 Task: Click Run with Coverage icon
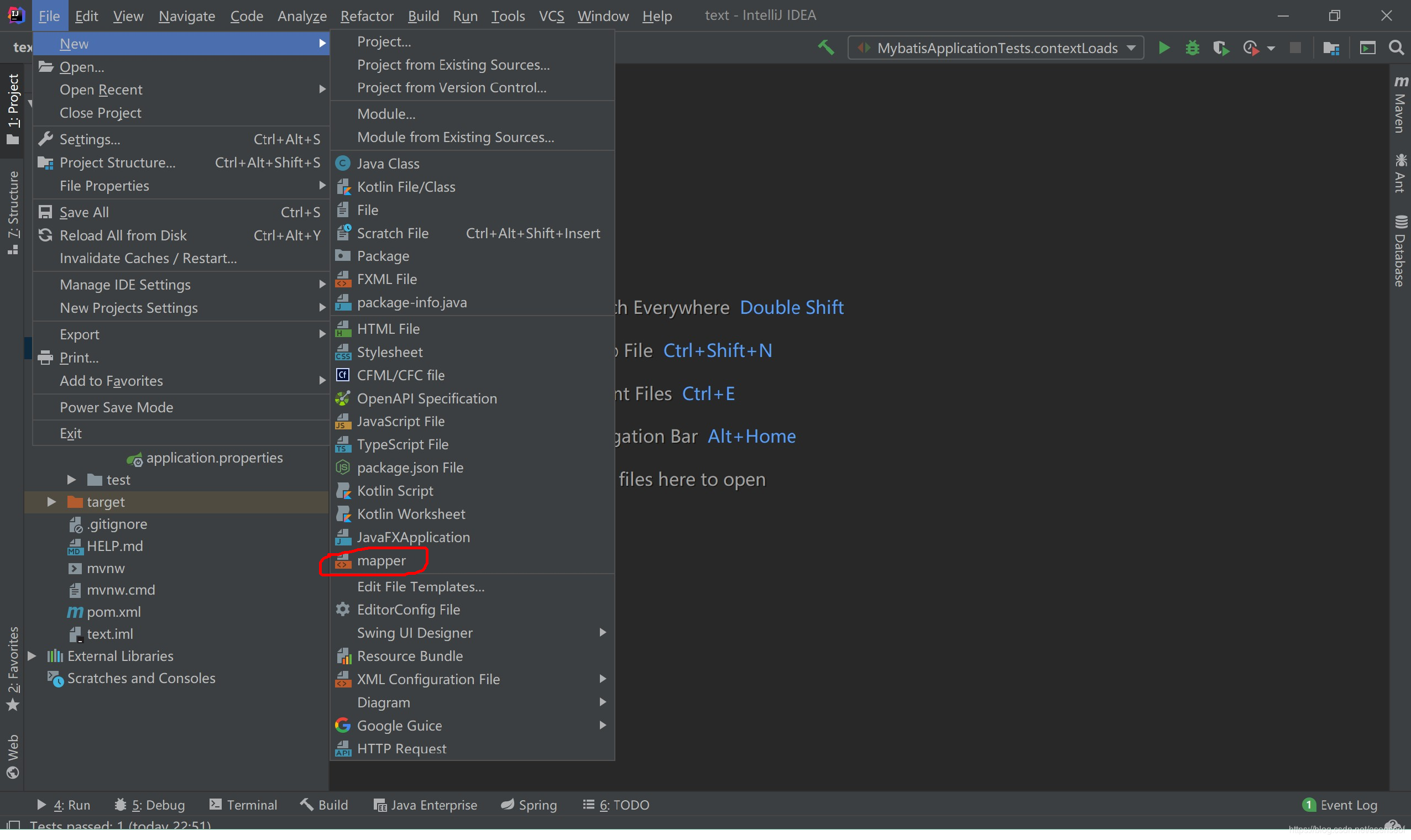click(x=1221, y=48)
